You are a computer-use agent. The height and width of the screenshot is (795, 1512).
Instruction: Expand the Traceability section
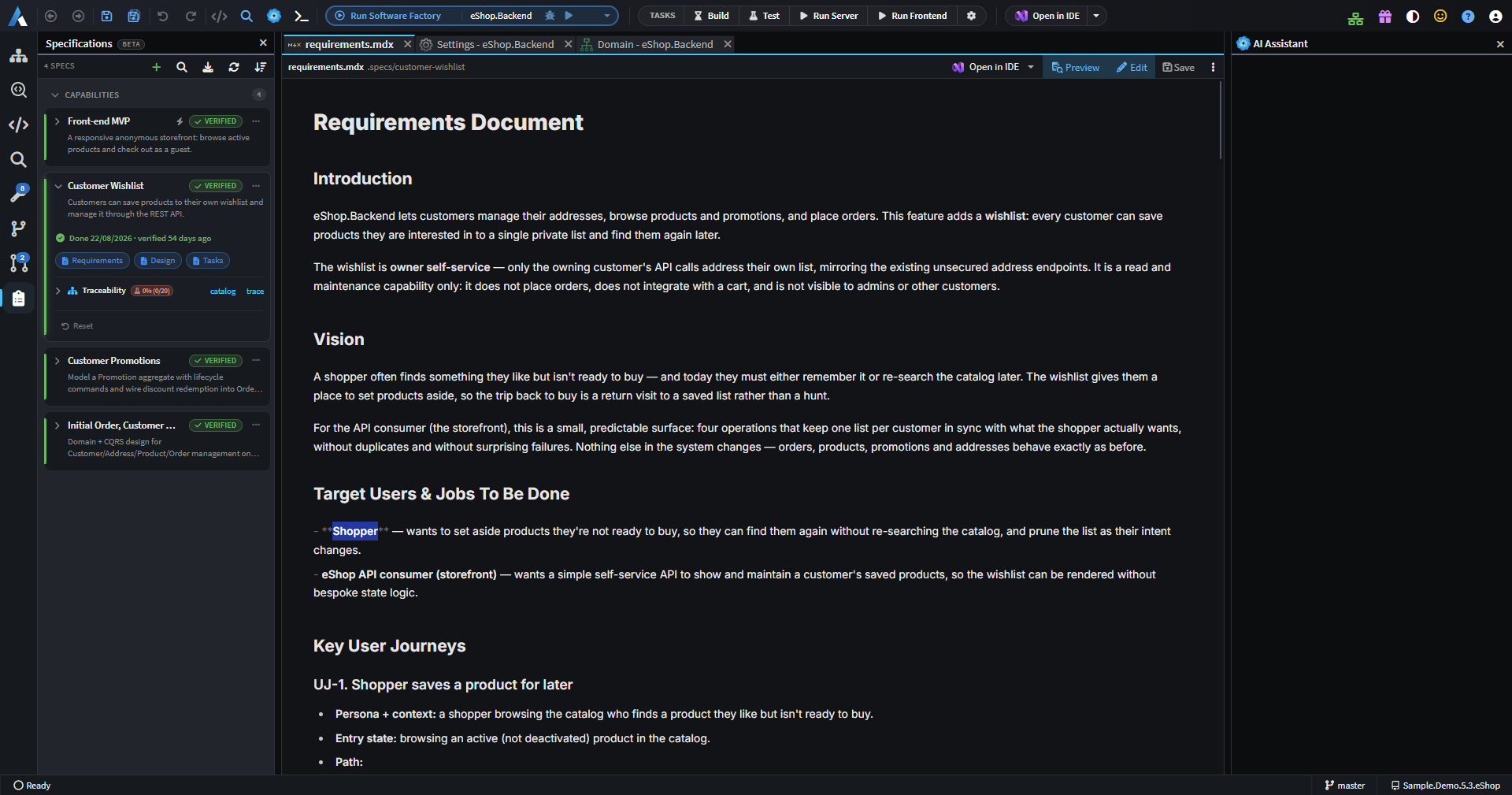point(57,291)
